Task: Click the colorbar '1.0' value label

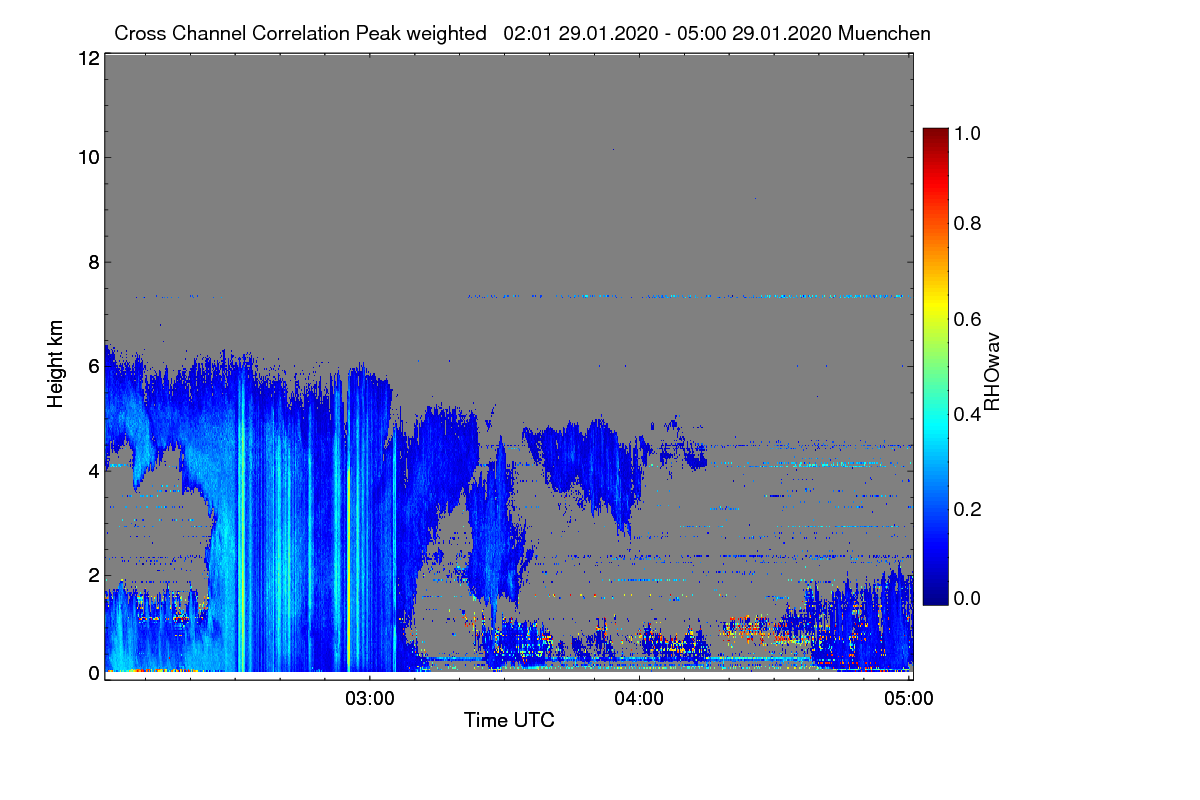Action: point(968,132)
